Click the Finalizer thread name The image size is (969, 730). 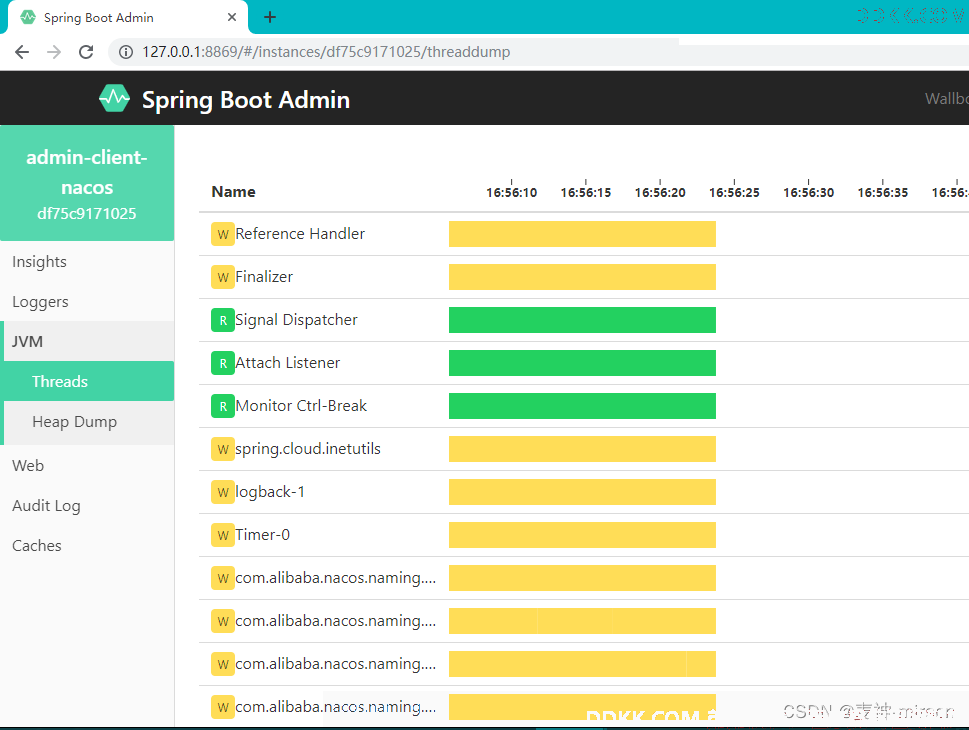(x=264, y=277)
